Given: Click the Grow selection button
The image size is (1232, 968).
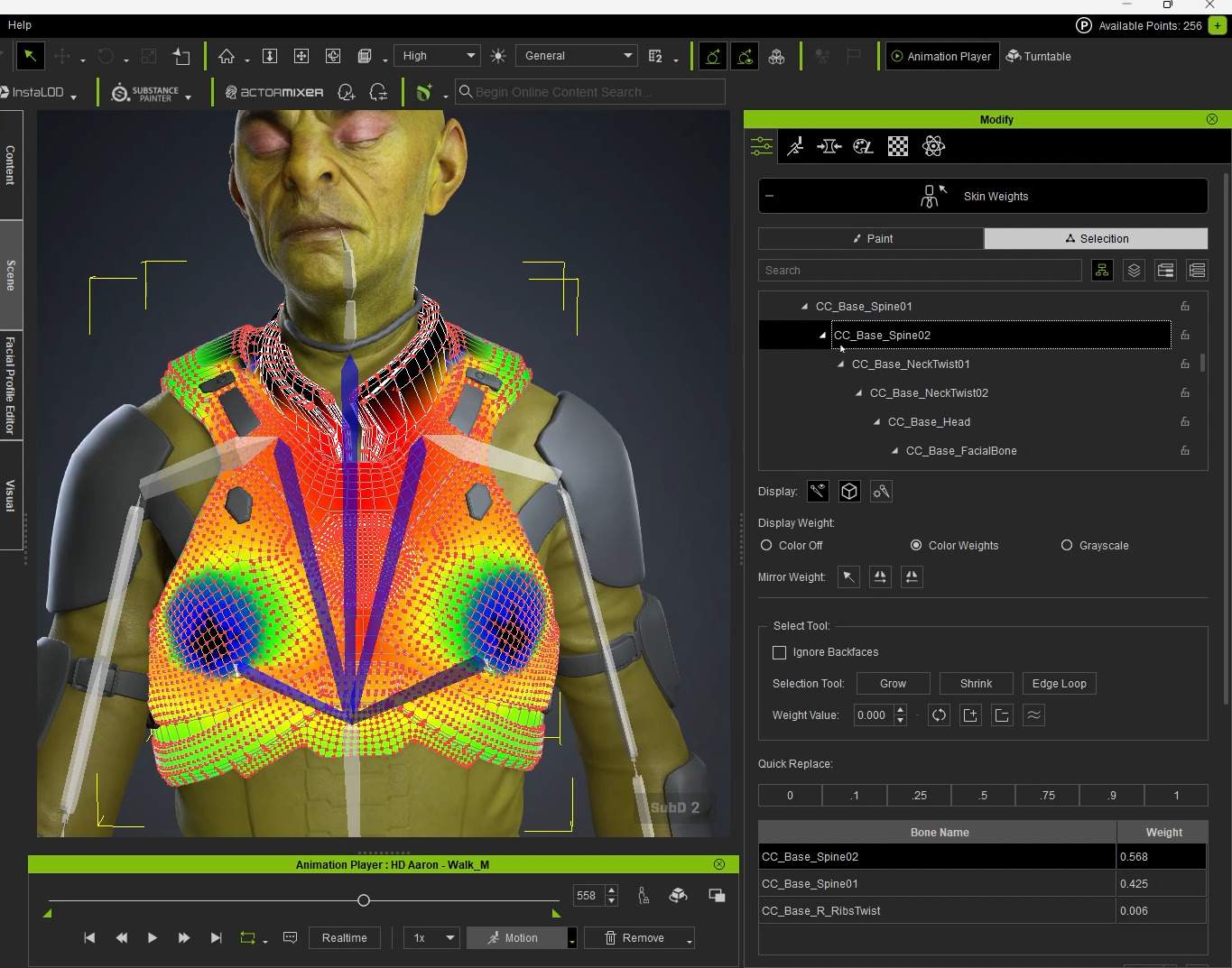Looking at the screenshot, I should [x=893, y=684].
